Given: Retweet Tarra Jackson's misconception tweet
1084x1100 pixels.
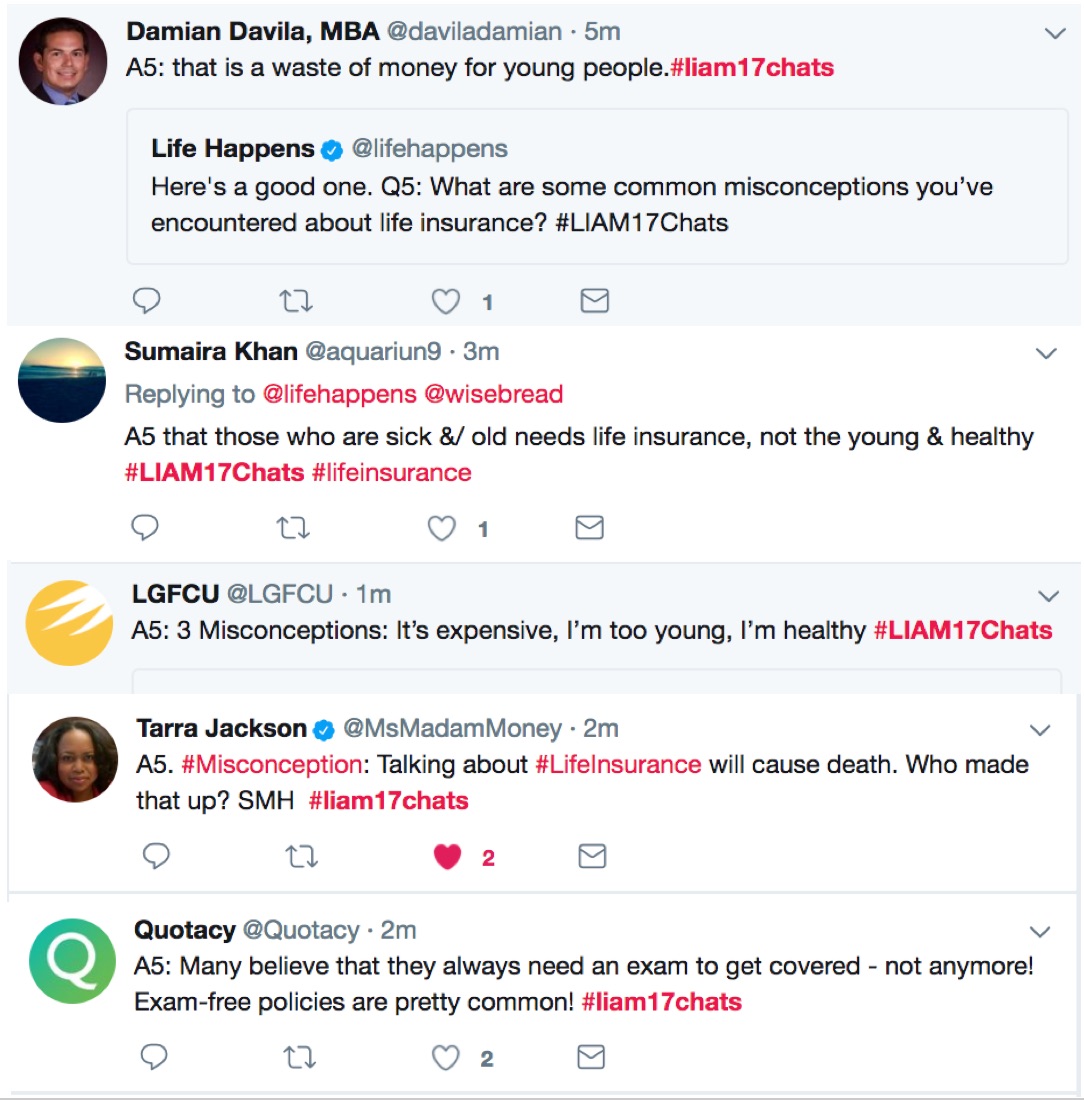Looking at the screenshot, I should tap(298, 857).
